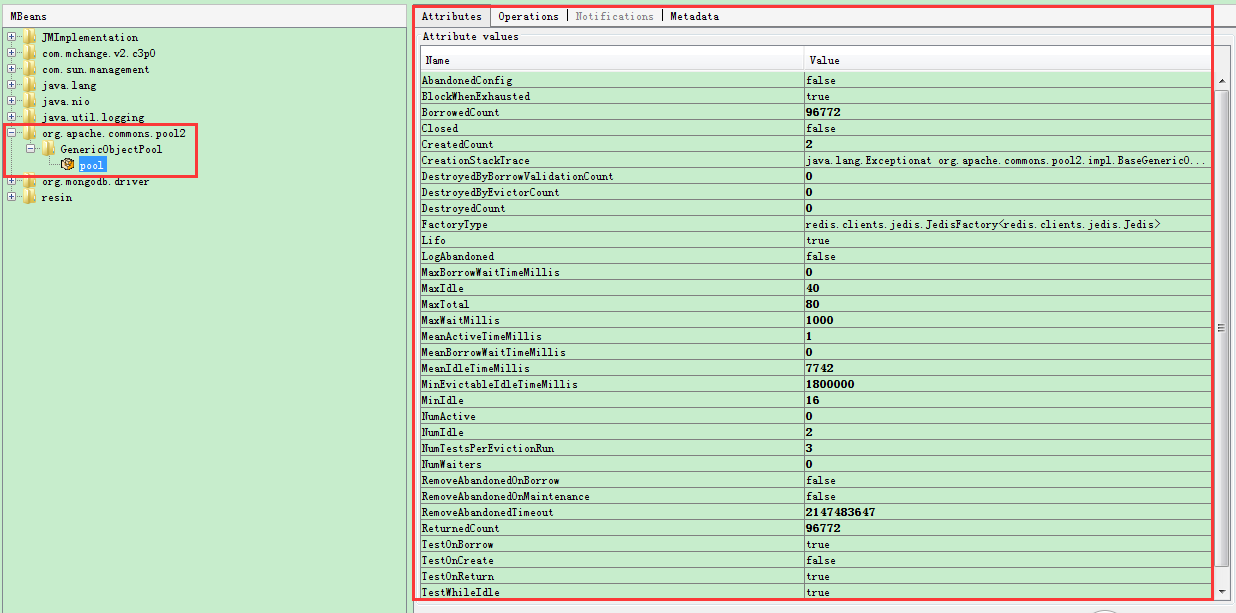The image size is (1236, 613).
Task: Expand the java.lang tree node
Action: 12,85
